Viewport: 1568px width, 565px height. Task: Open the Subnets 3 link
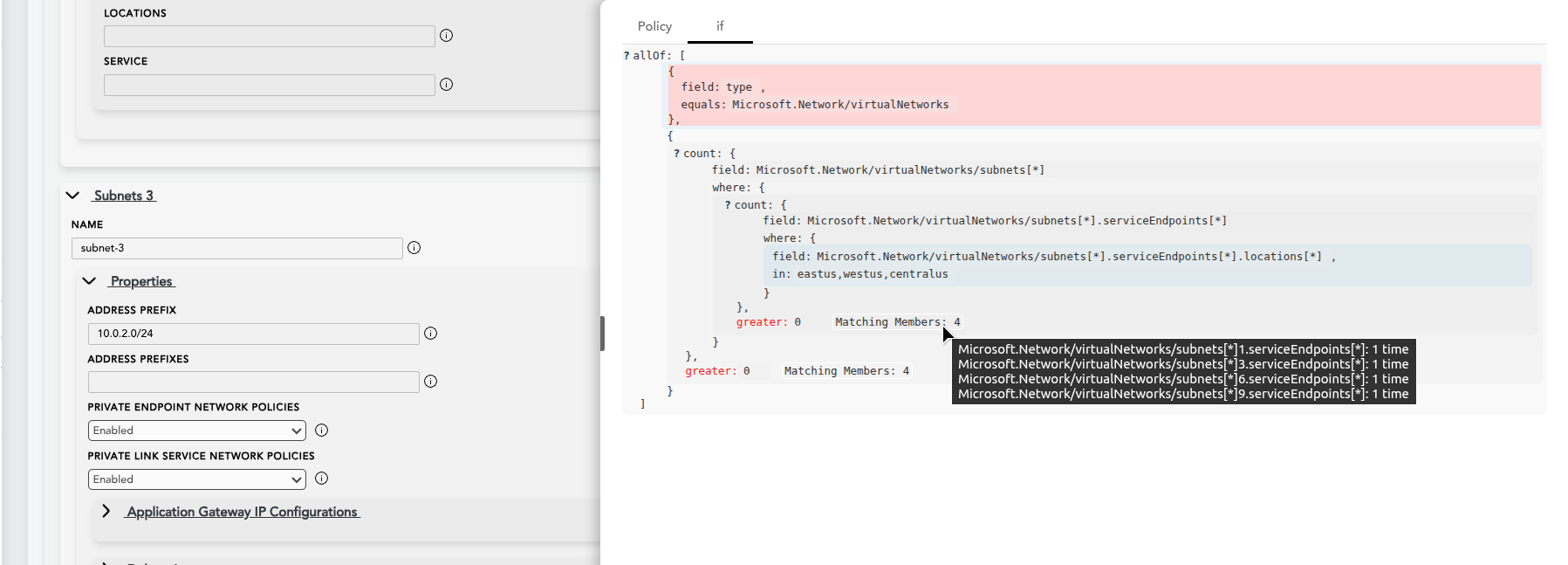tap(124, 196)
